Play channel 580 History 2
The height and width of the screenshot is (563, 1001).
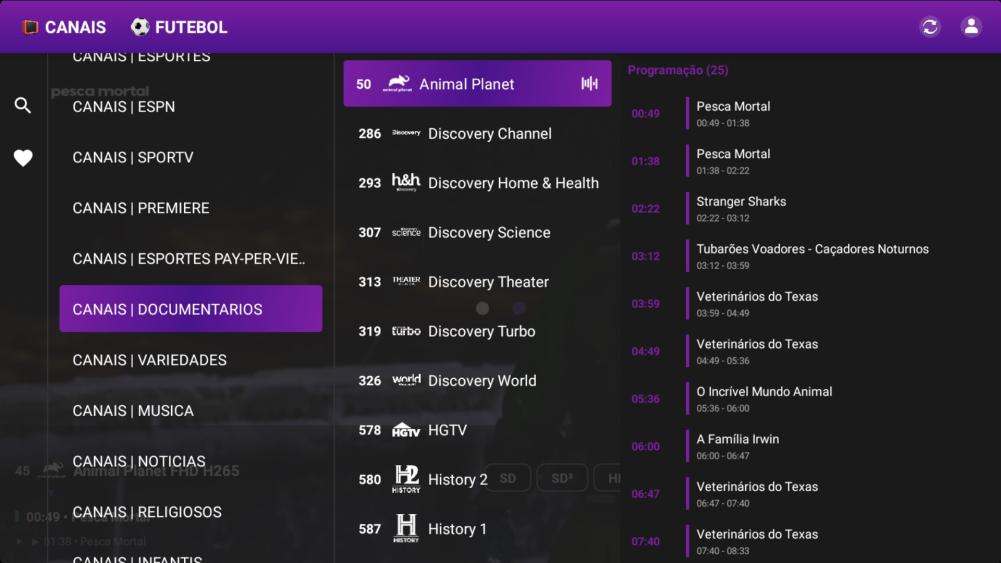pos(478,479)
